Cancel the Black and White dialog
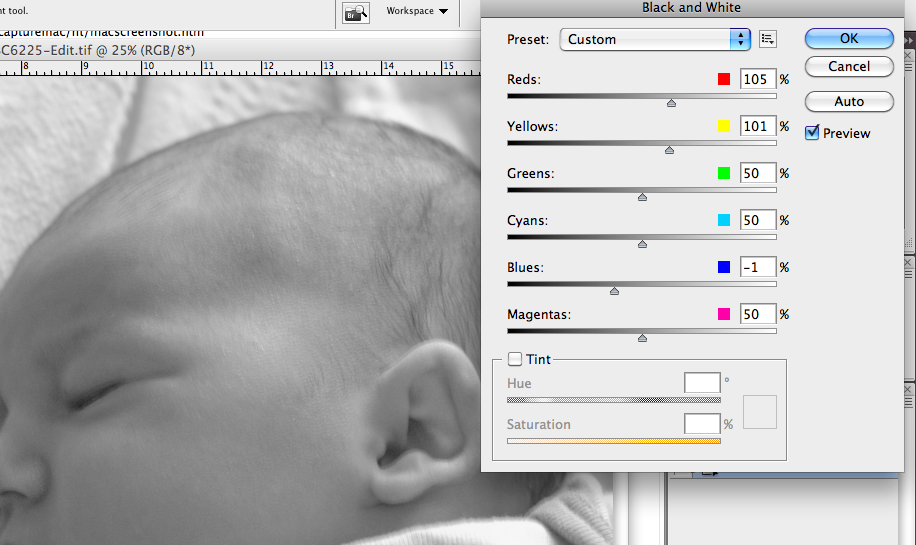The width and height of the screenshot is (916, 545). (849, 67)
